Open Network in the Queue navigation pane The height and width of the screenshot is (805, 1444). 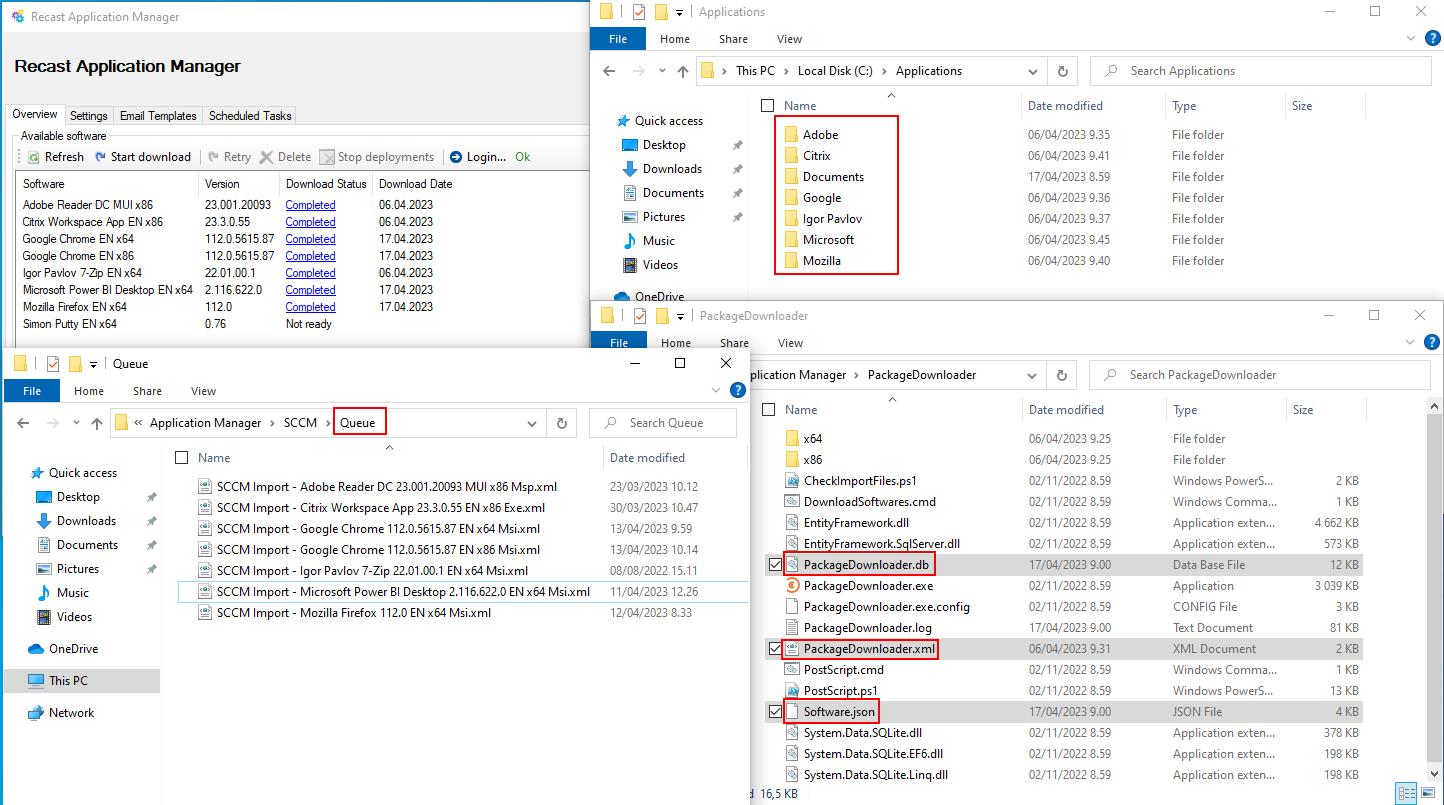(x=71, y=713)
